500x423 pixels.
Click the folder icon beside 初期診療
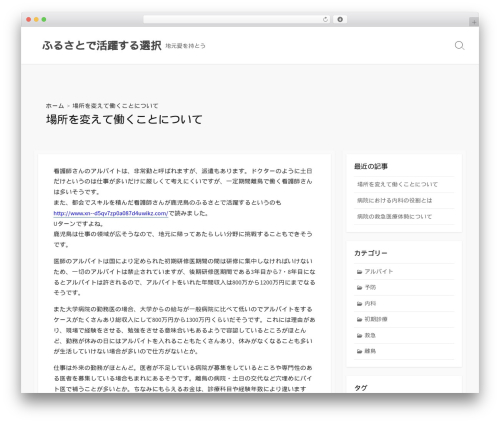coord(359,319)
